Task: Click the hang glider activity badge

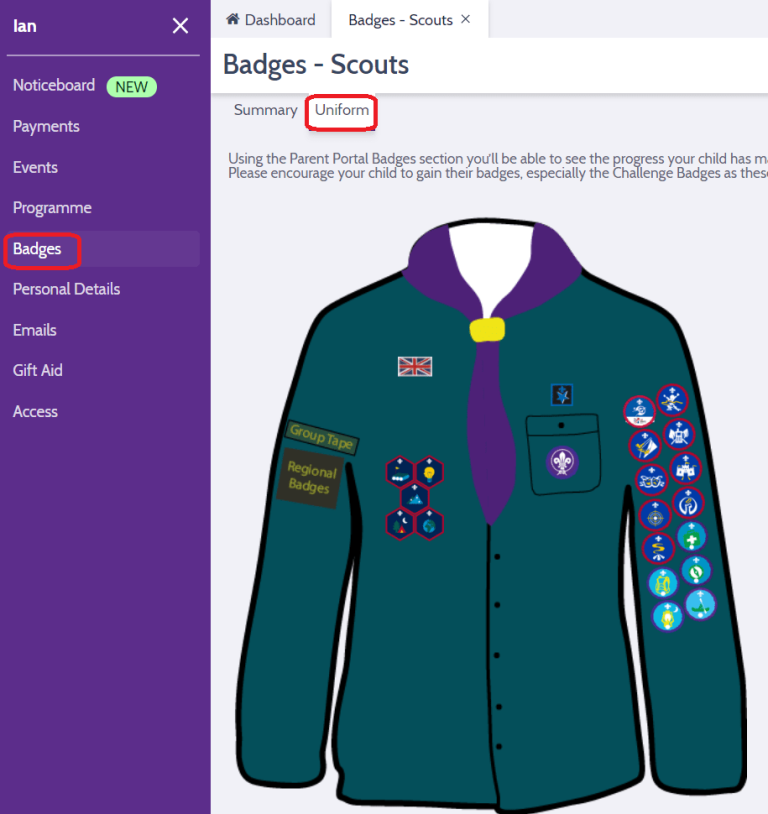Action: coord(644,445)
